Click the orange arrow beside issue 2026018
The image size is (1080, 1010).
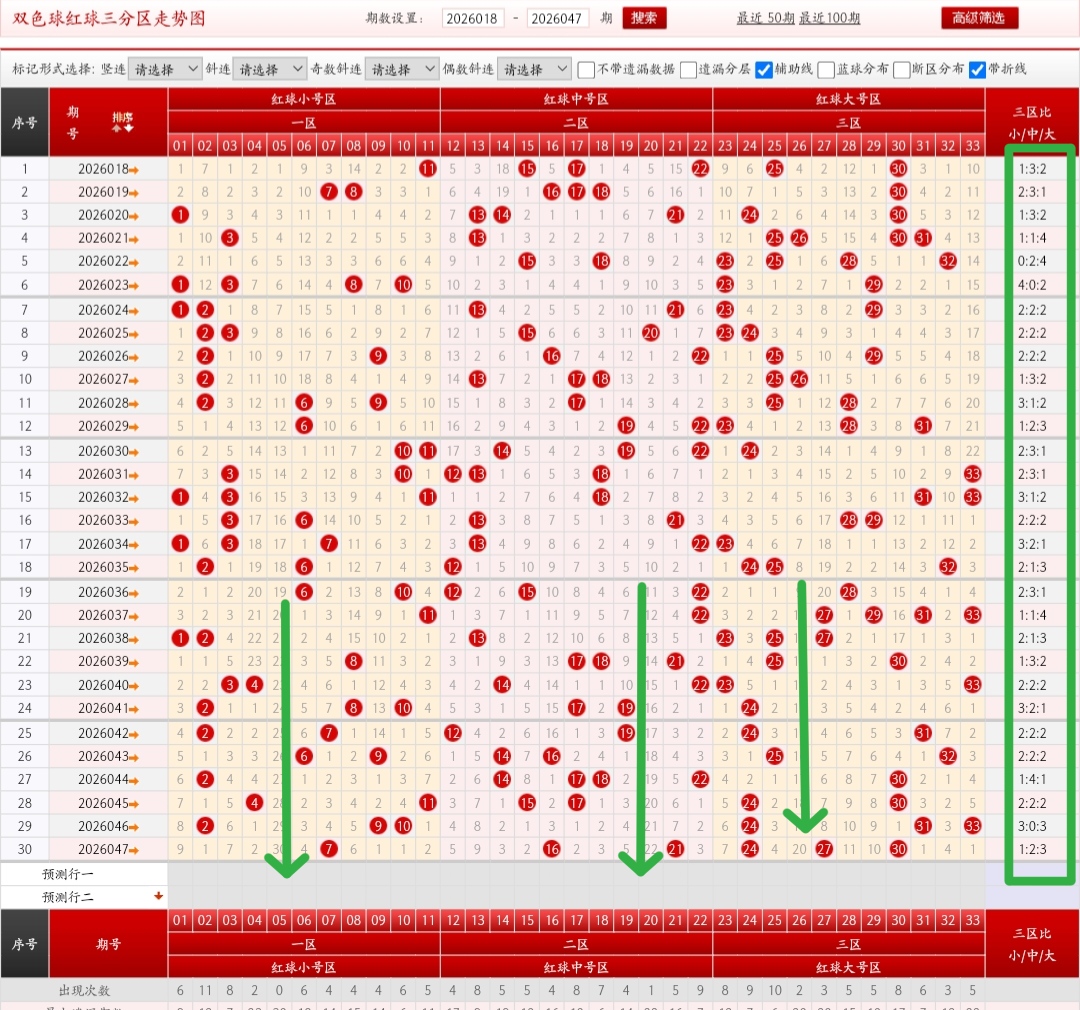134,170
